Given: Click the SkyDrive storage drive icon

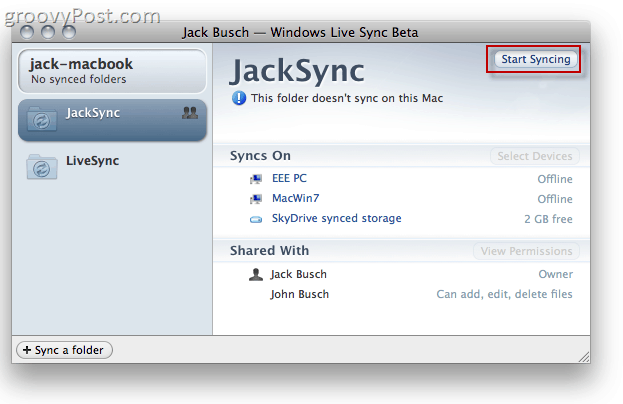Looking at the screenshot, I should pos(255,219).
